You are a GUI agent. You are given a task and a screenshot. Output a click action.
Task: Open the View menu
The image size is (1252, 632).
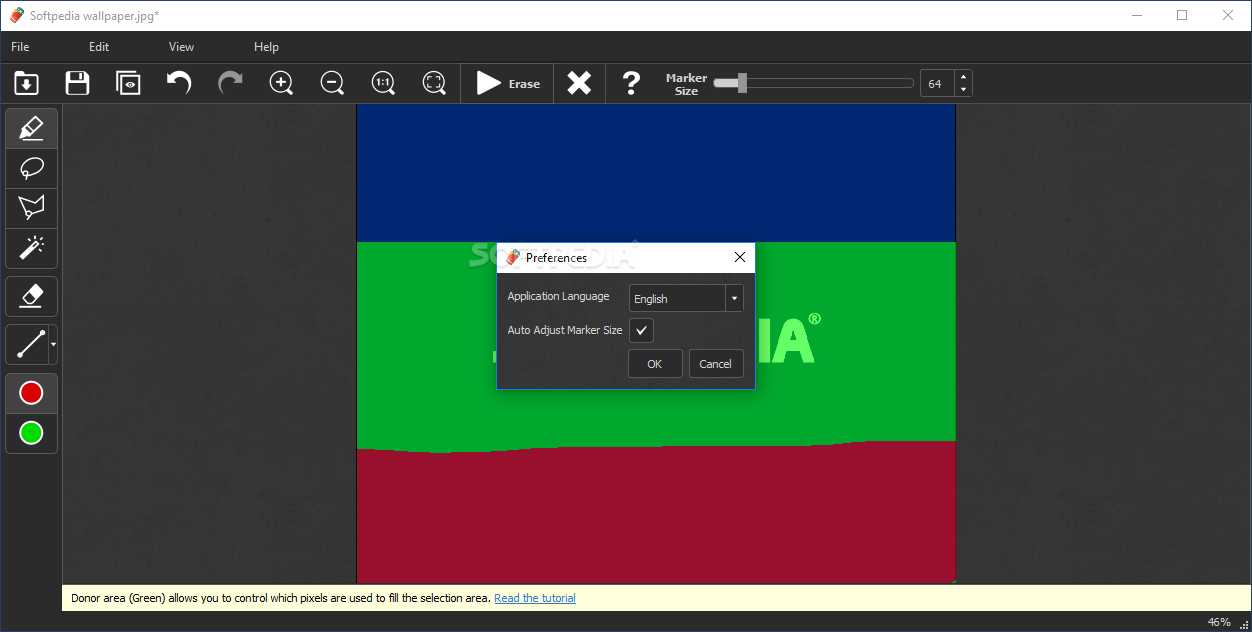(181, 47)
